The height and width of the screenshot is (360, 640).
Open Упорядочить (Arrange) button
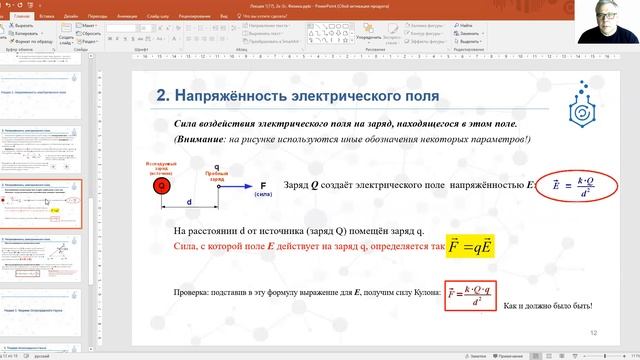pos(368,33)
